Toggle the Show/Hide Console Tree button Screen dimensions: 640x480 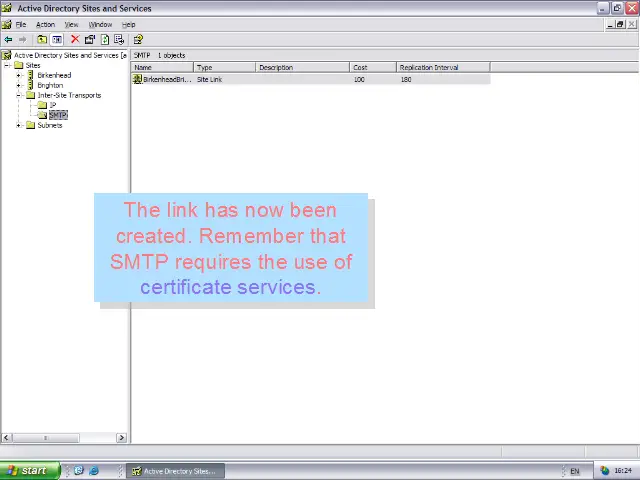pyautogui.click(x=57, y=40)
